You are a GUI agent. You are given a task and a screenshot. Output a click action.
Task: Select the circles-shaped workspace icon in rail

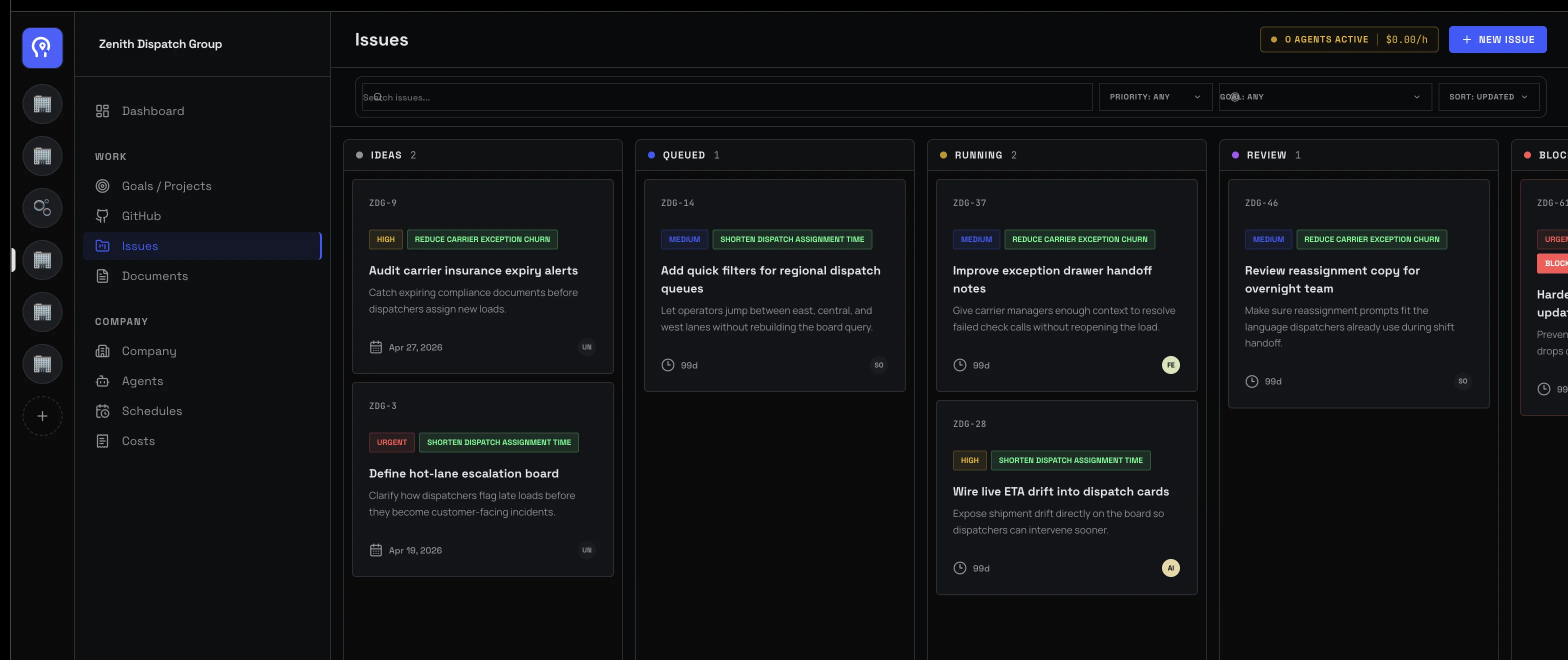42,207
